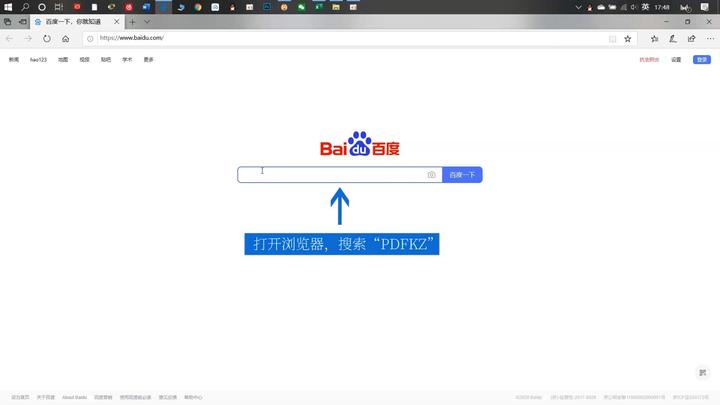Set these tabs aside icon
Screen dimensions: 720x405
point(22,22)
